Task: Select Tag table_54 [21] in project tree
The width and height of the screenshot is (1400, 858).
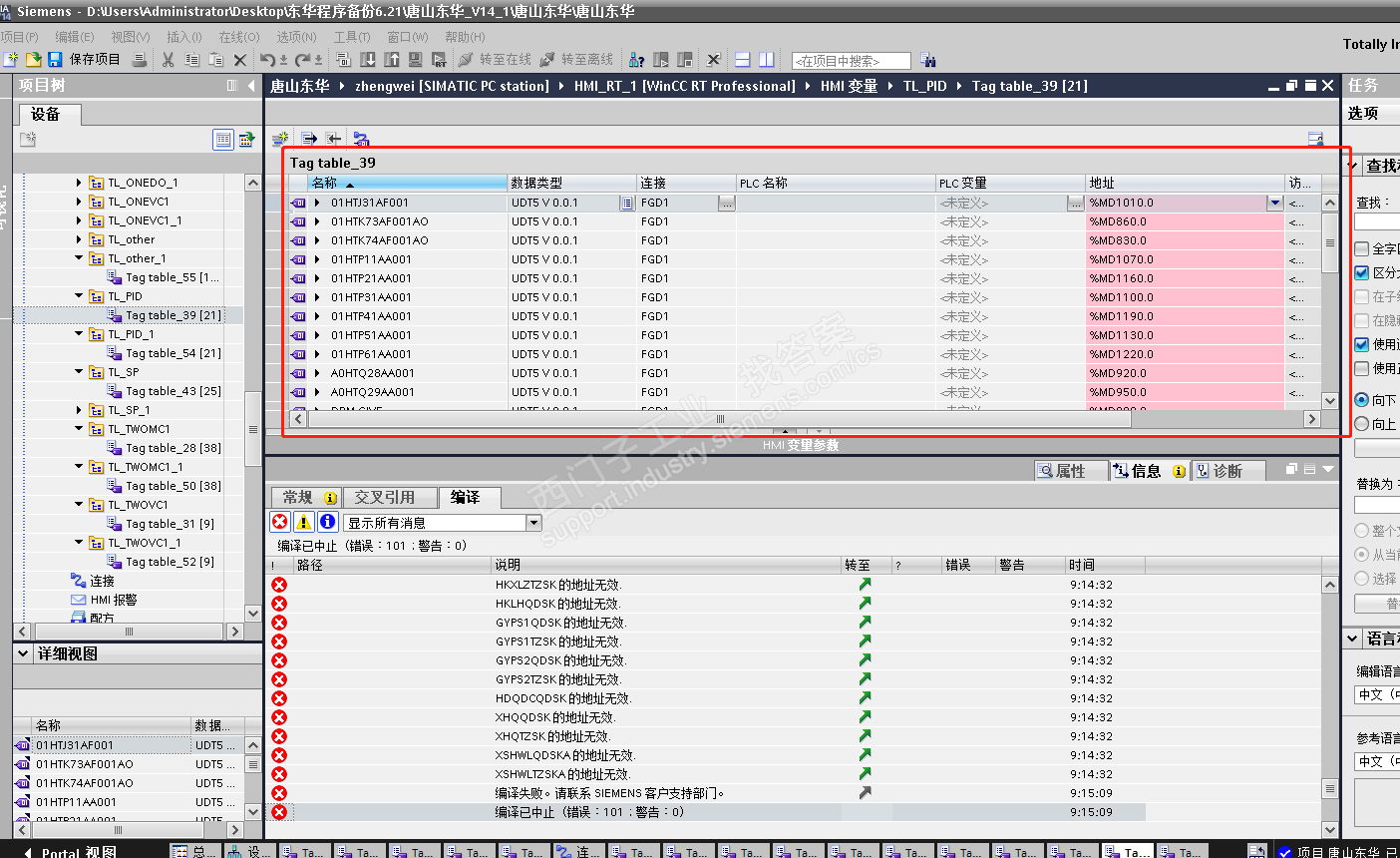Action: [174, 353]
